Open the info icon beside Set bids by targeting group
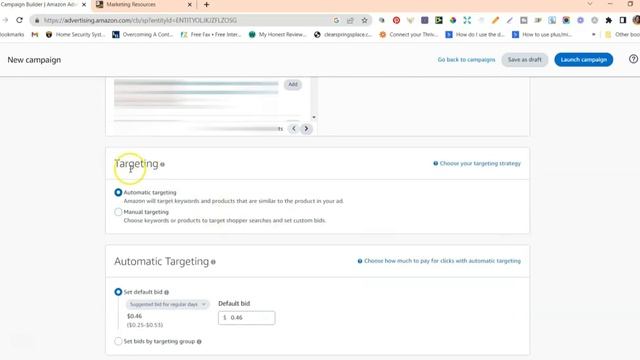The width and height of the screenshot is (640, 360). tap(199, 342)
